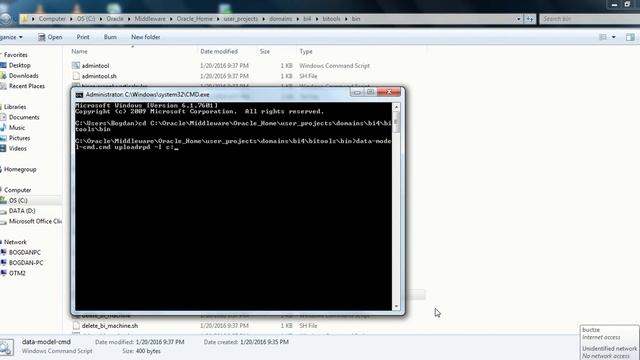Select the admintool.sh file

click(99, 76)
